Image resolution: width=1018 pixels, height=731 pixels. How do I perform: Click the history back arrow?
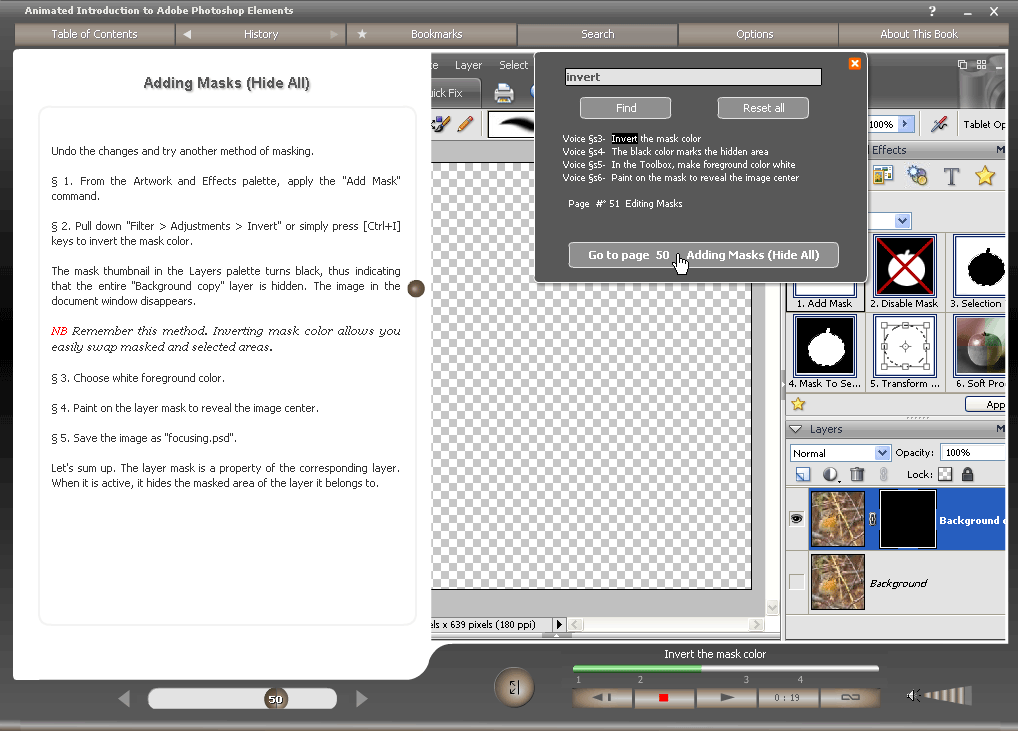point(187,34)
